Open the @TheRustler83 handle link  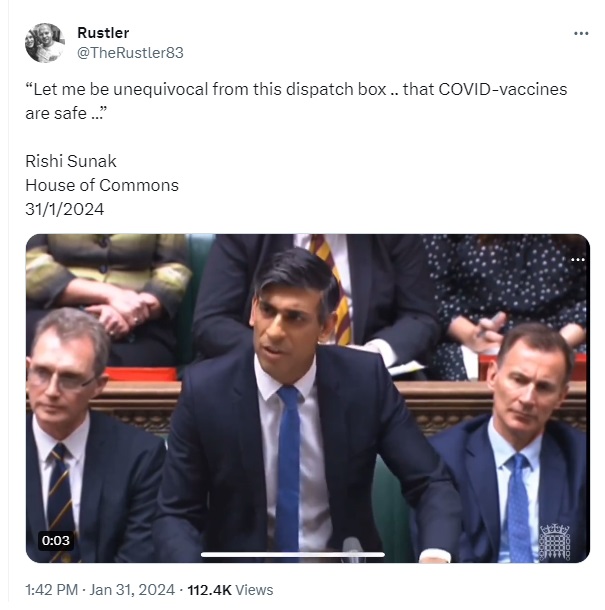pos(130,53)
